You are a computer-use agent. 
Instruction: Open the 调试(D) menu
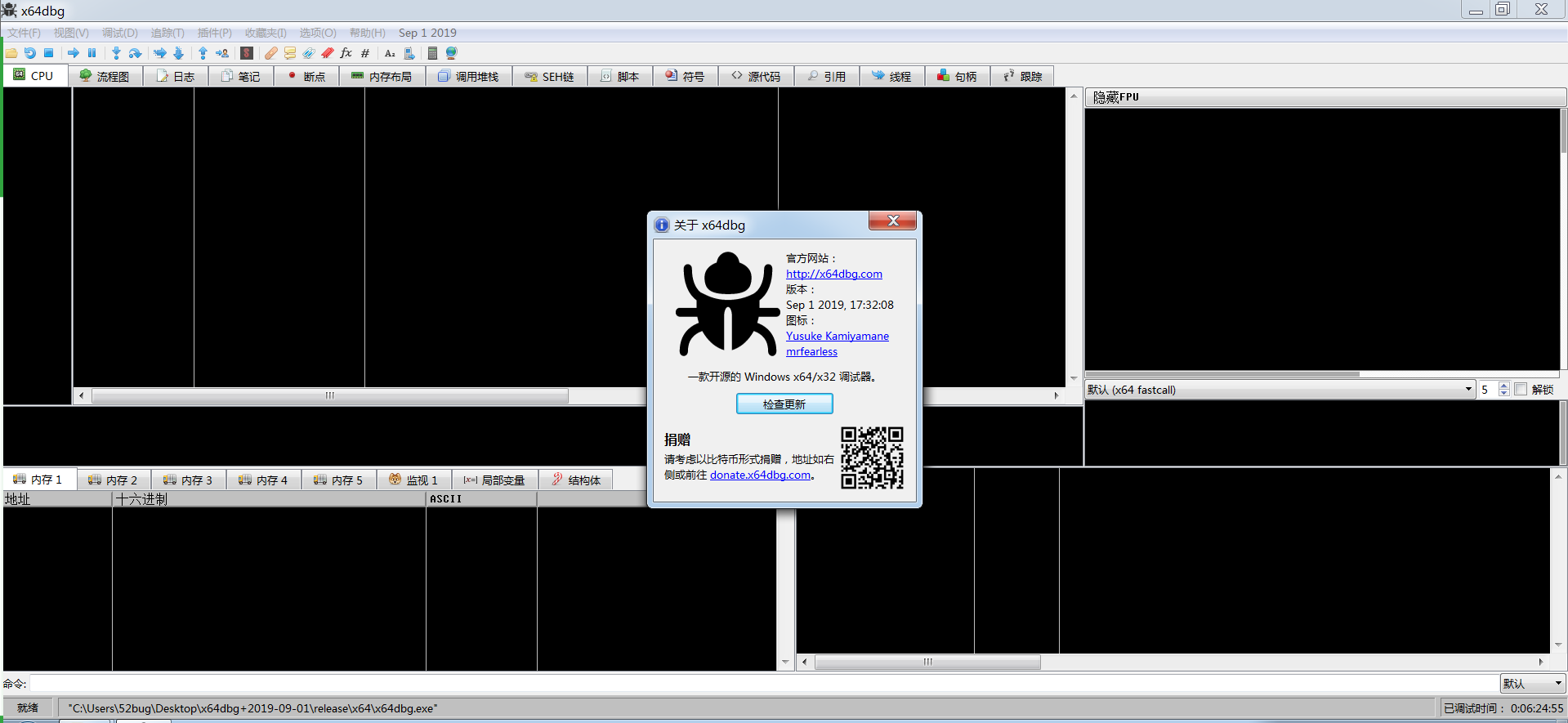(x=120, y=33)
